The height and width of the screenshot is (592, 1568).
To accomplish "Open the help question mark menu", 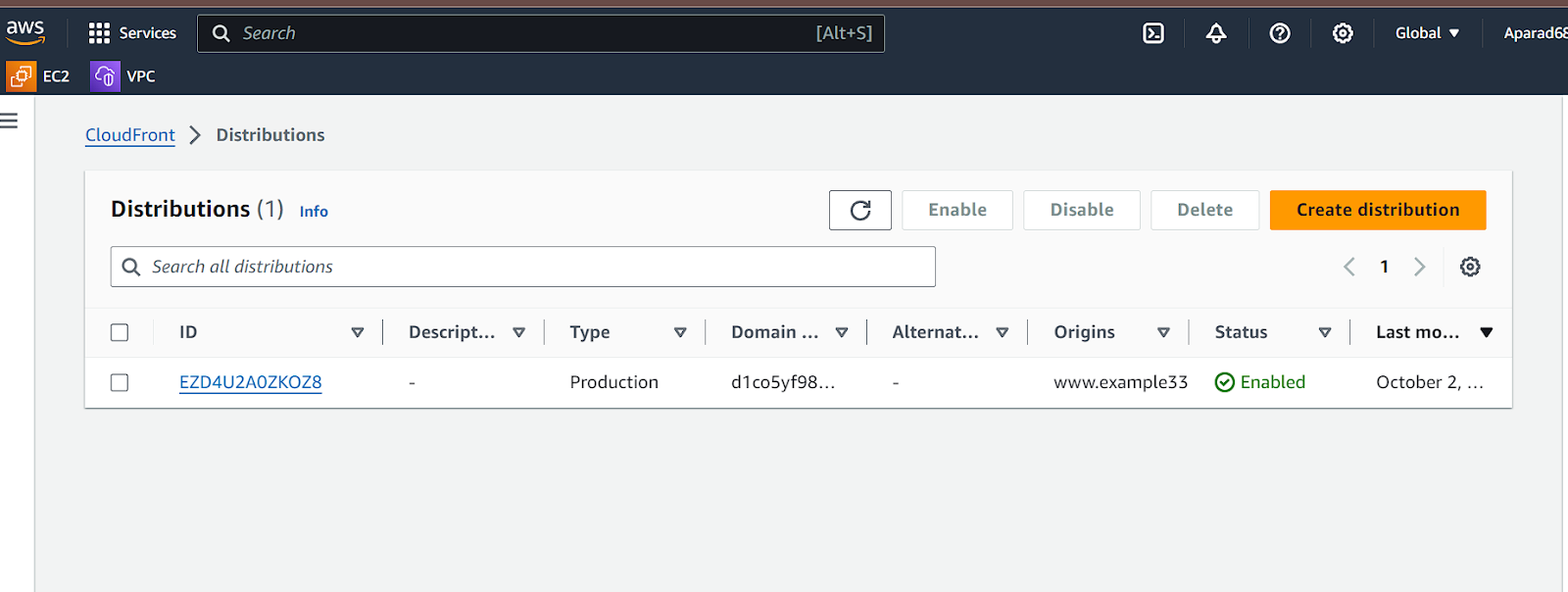I will pyautogui.click(x=1280, y=33).
